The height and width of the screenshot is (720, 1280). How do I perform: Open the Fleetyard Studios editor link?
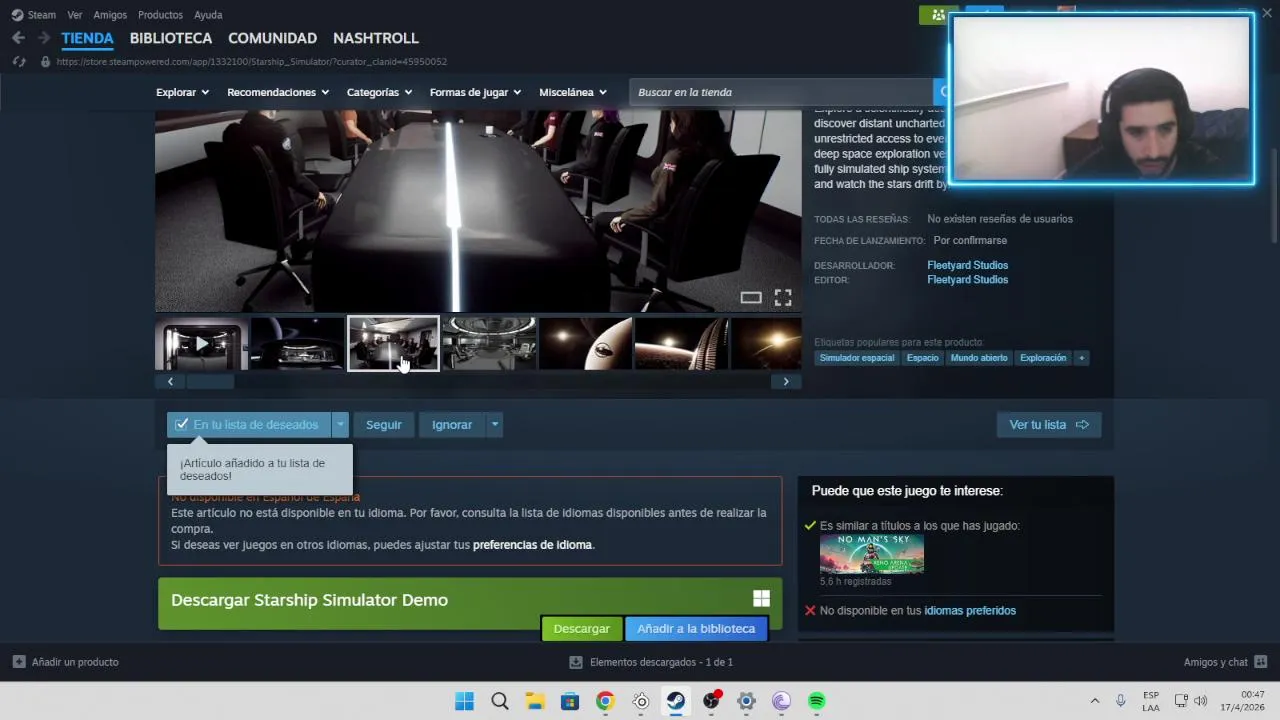tap(967, 280)
